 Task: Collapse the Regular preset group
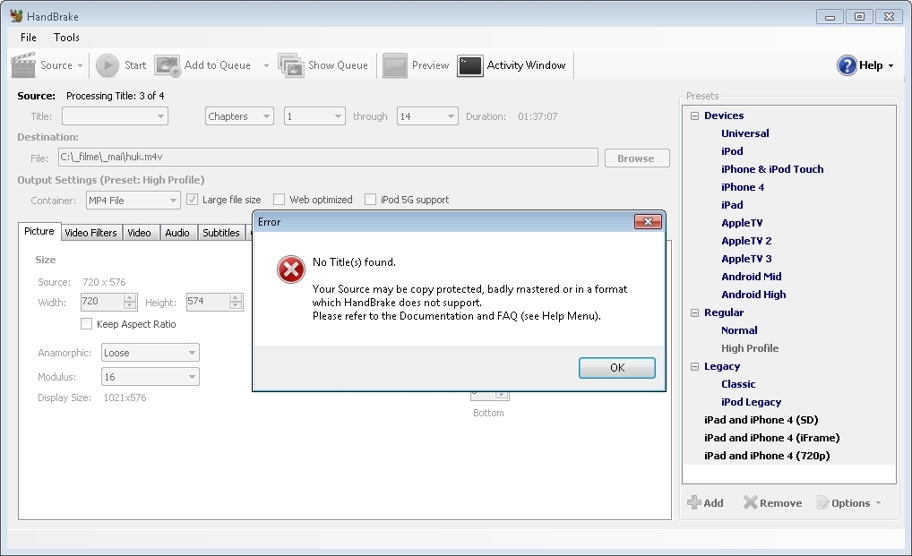pyautogui.click(x=694, y=313)
